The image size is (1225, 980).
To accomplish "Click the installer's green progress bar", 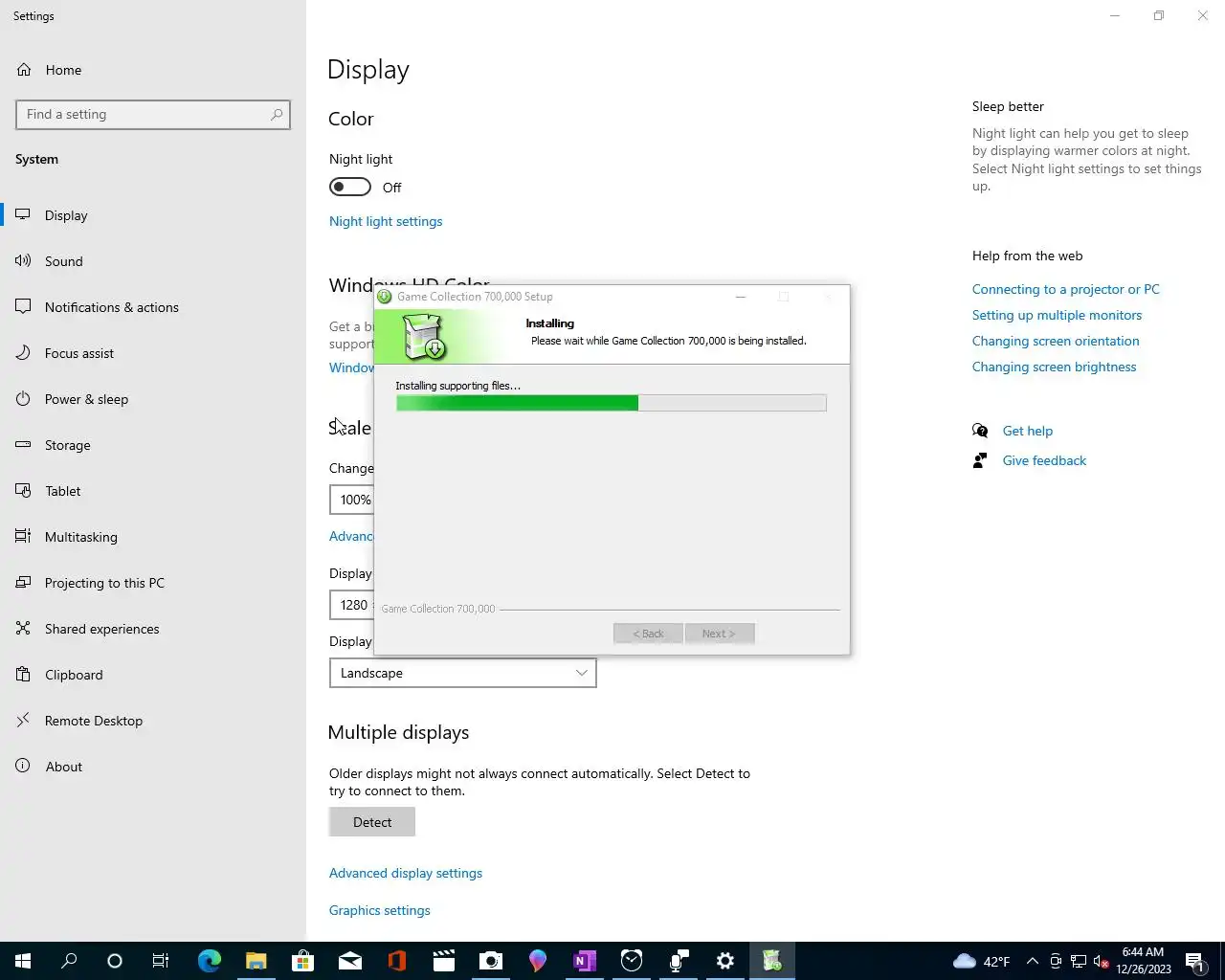I will pos(612,403).
